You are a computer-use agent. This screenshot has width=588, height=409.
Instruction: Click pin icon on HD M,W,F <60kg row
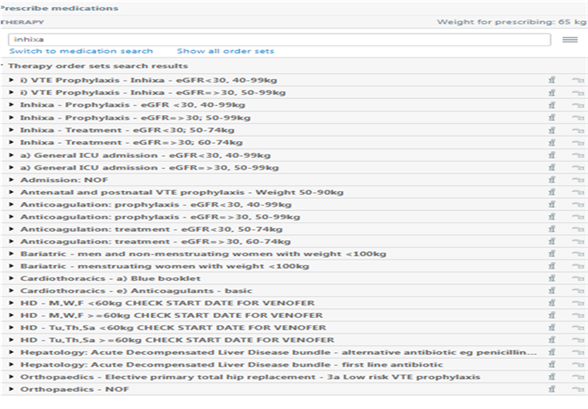pos(552,303)
